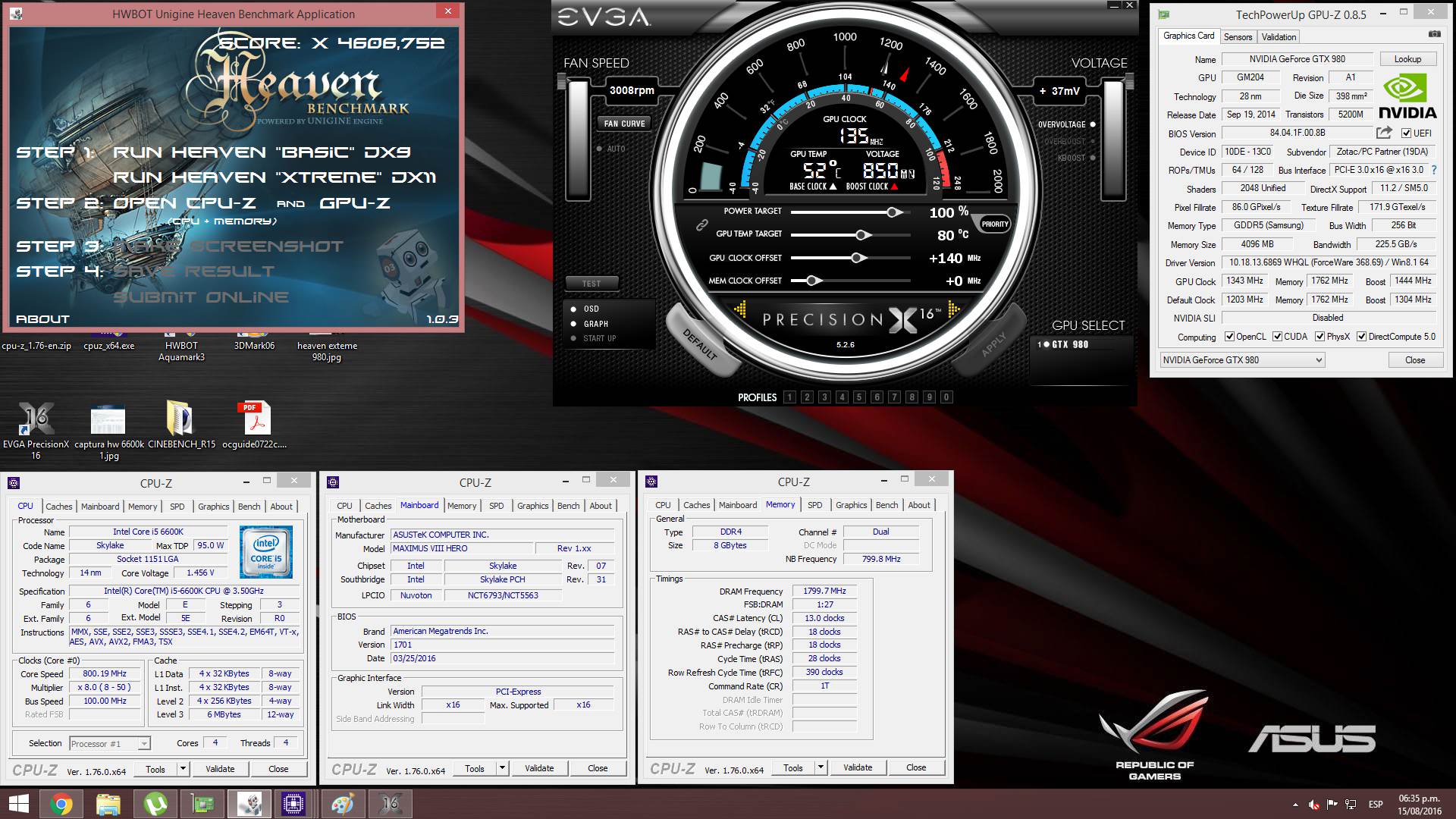Expand Tools dropdown arrow in CPU-Z Mainboard window
Image resolution: width=1456 pixels, height=819 pixels.
(502, 768)
